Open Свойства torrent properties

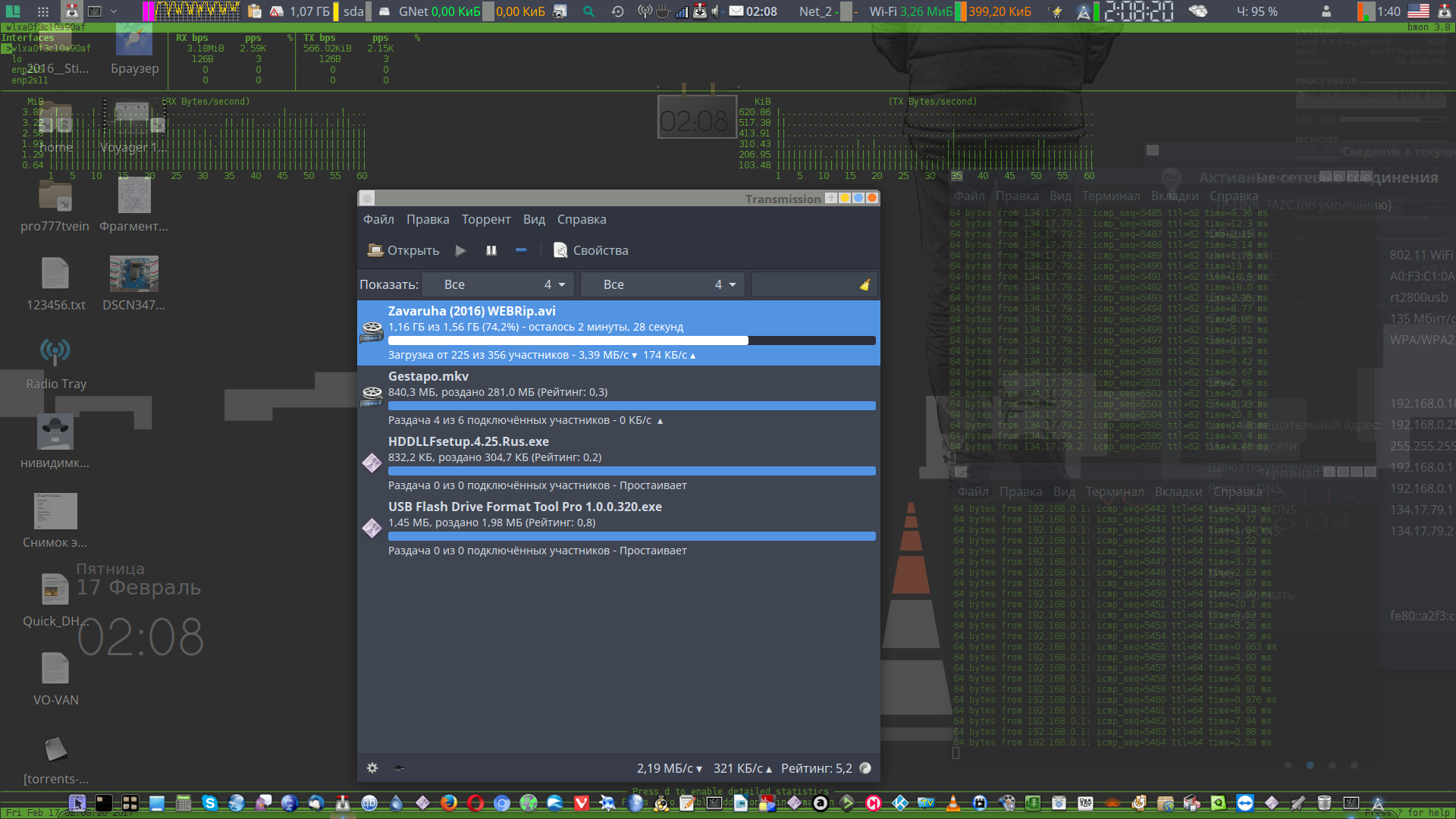pos(591,250)
